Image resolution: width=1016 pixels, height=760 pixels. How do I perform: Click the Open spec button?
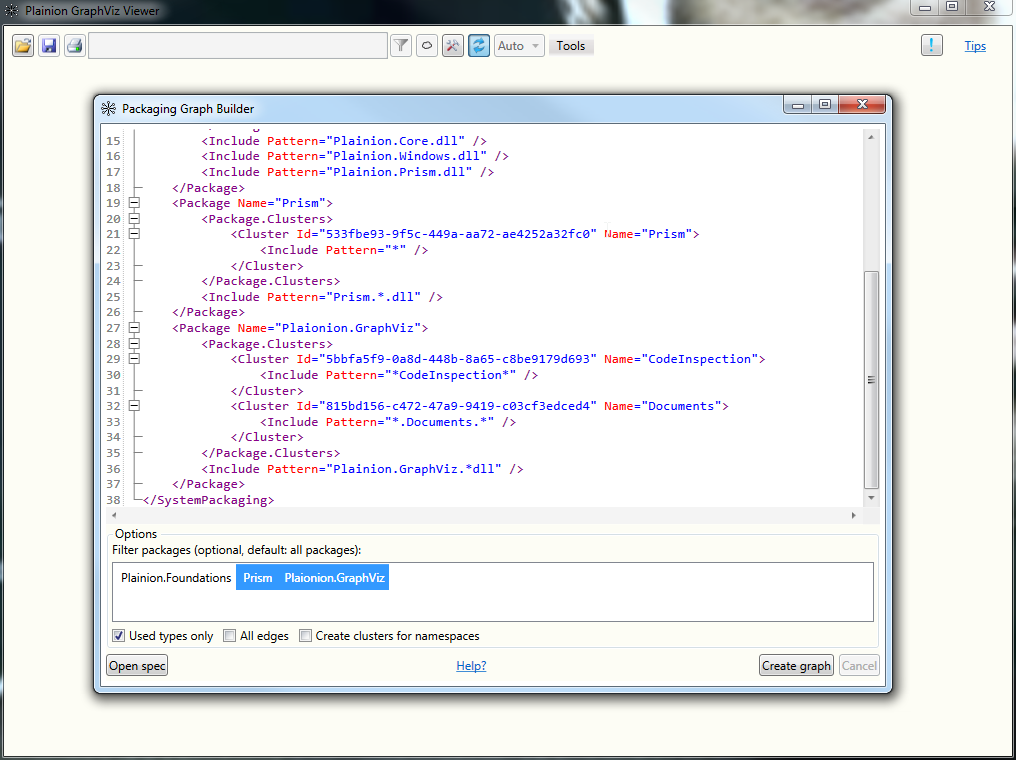(x=137, y=665)
